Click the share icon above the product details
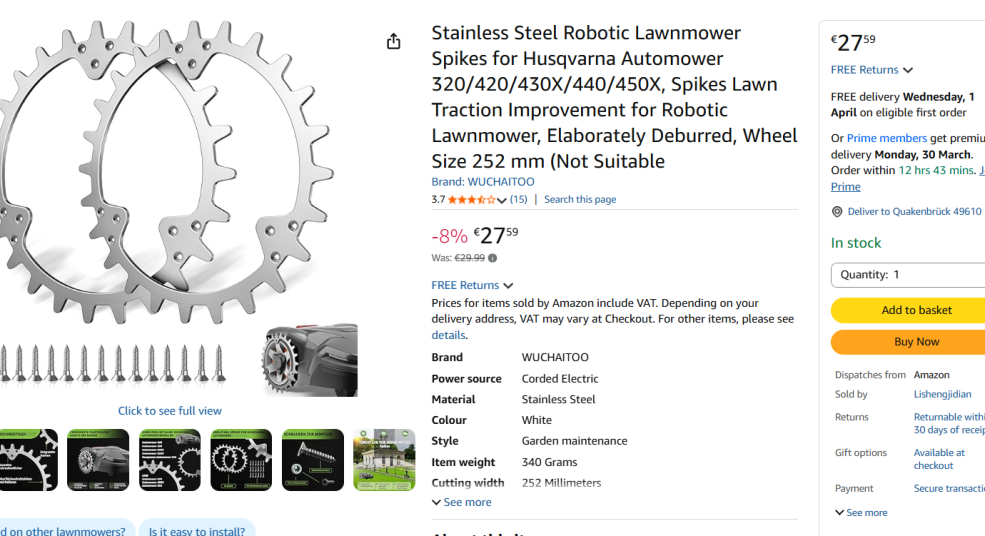Viewport: 985px width, 536px height. point(394,41)
